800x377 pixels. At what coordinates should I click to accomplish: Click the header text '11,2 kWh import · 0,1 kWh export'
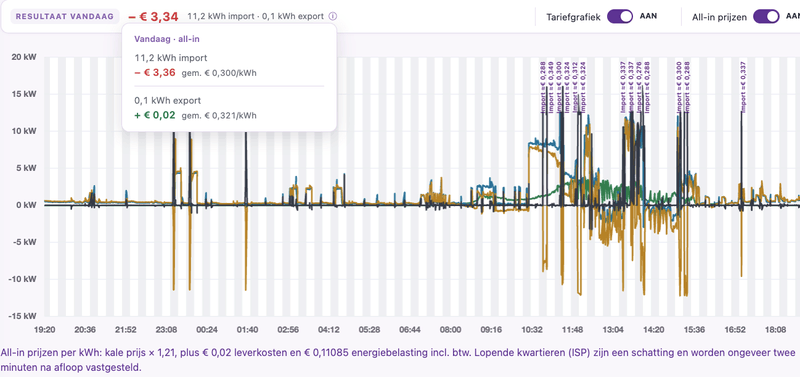tap(256, 16)
